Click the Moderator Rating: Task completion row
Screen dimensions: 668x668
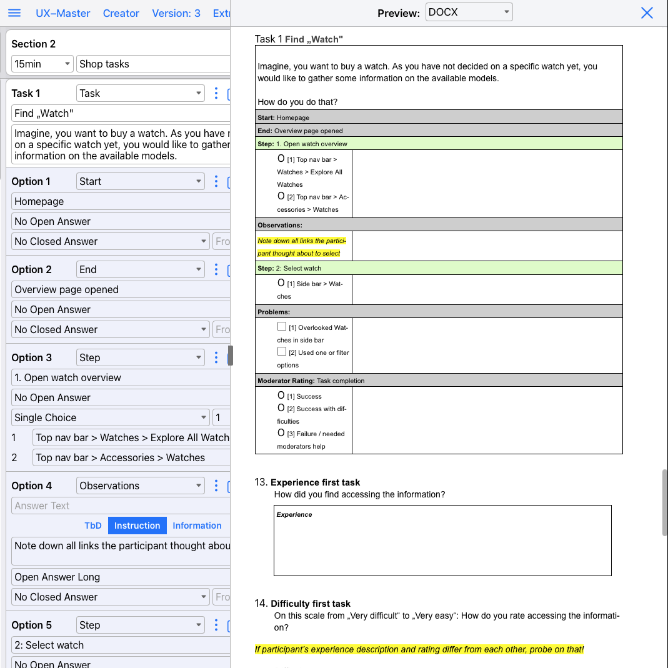[x=439, y=380]
